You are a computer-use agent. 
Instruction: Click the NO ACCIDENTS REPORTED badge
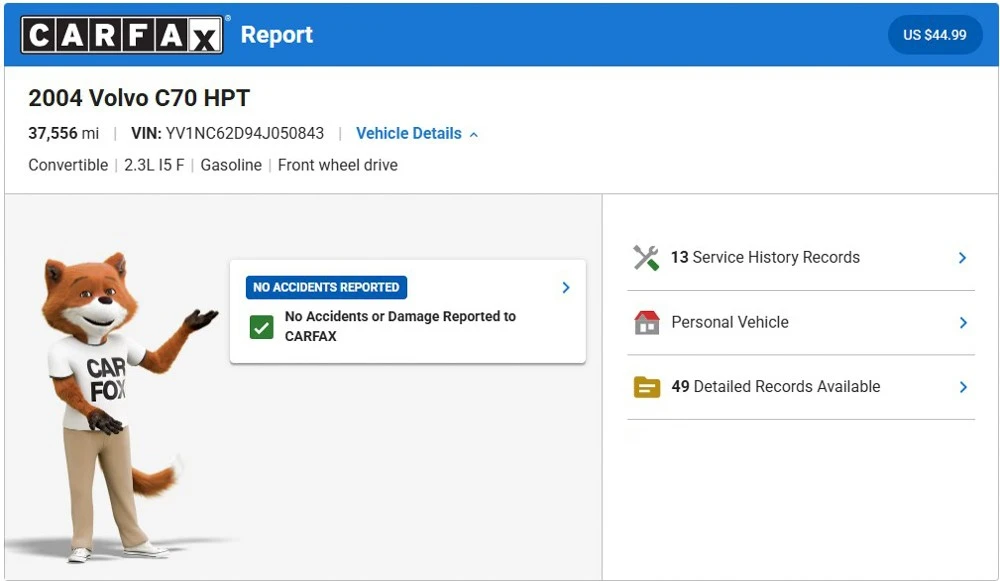[326, 287]
